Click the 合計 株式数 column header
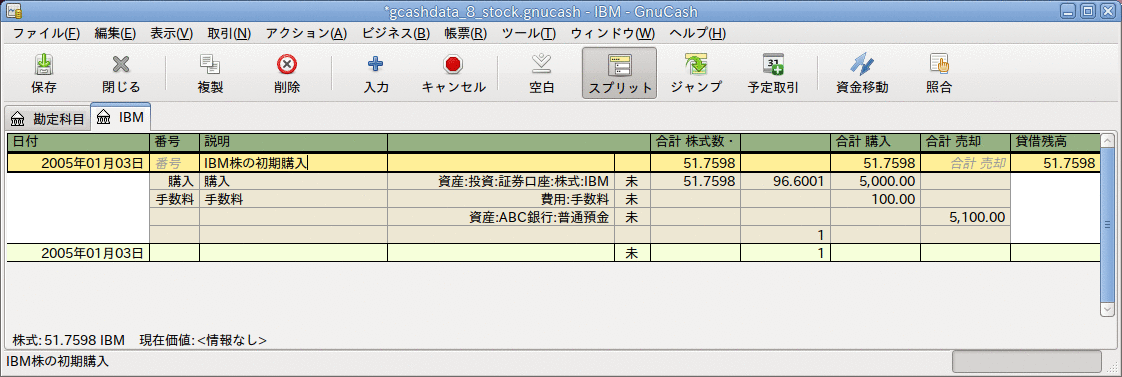The width and height of the screenshot is (1122, 377). (x=695, y=142)
